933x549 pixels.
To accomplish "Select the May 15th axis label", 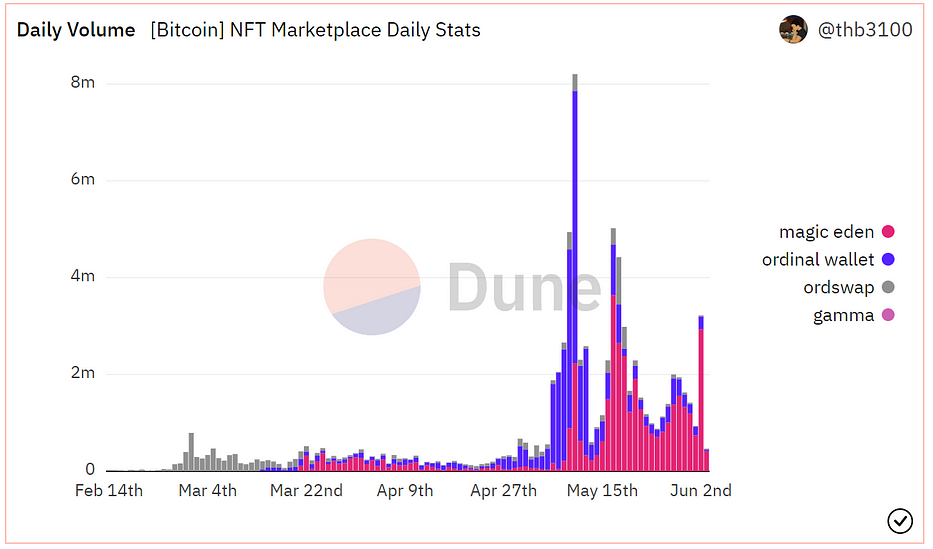I will [x=602, y=491].
